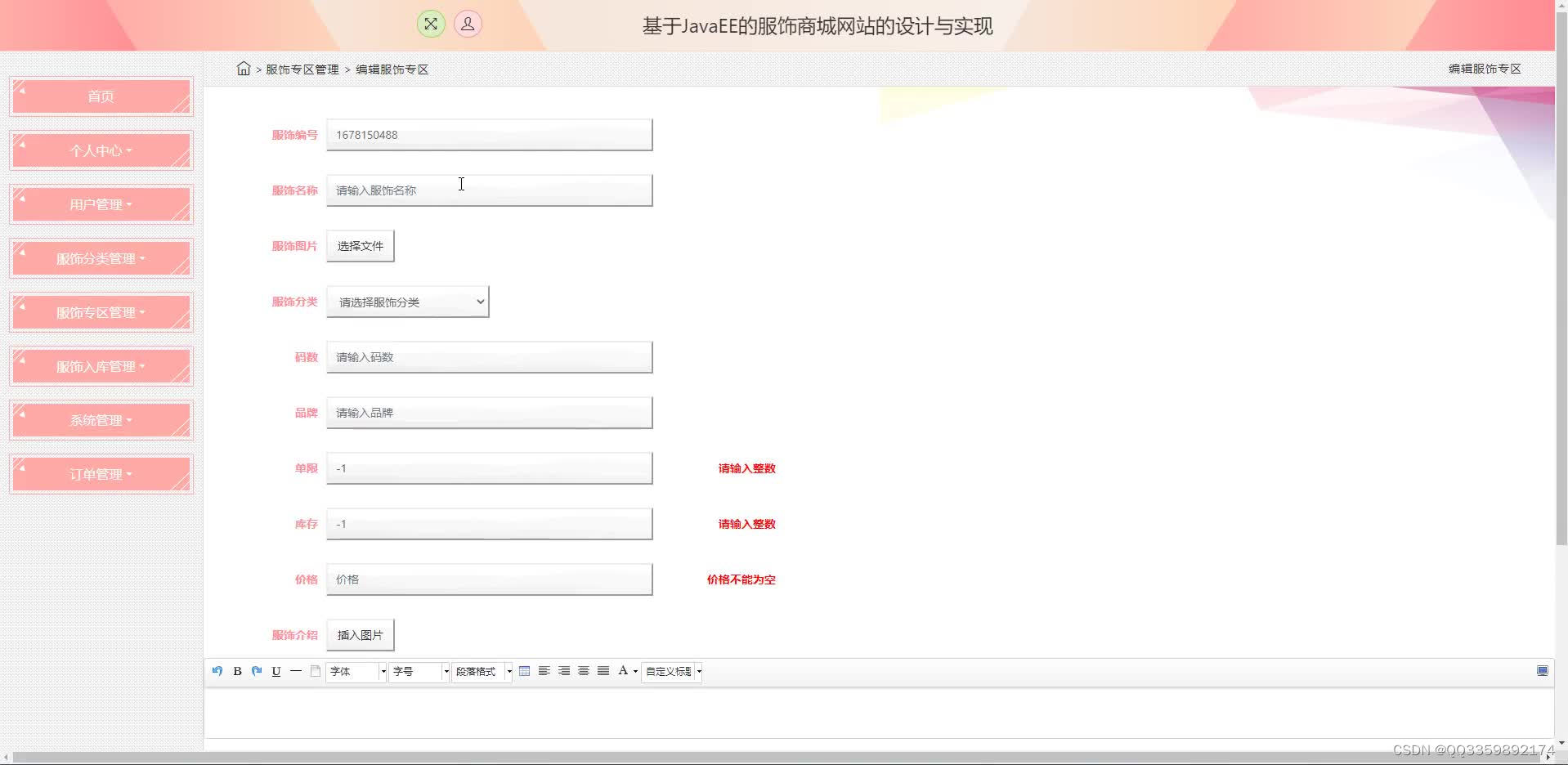Open font color dropdown arrow next to A
The height and width of the screenshot is (765, 1568).
pos(635,672)
